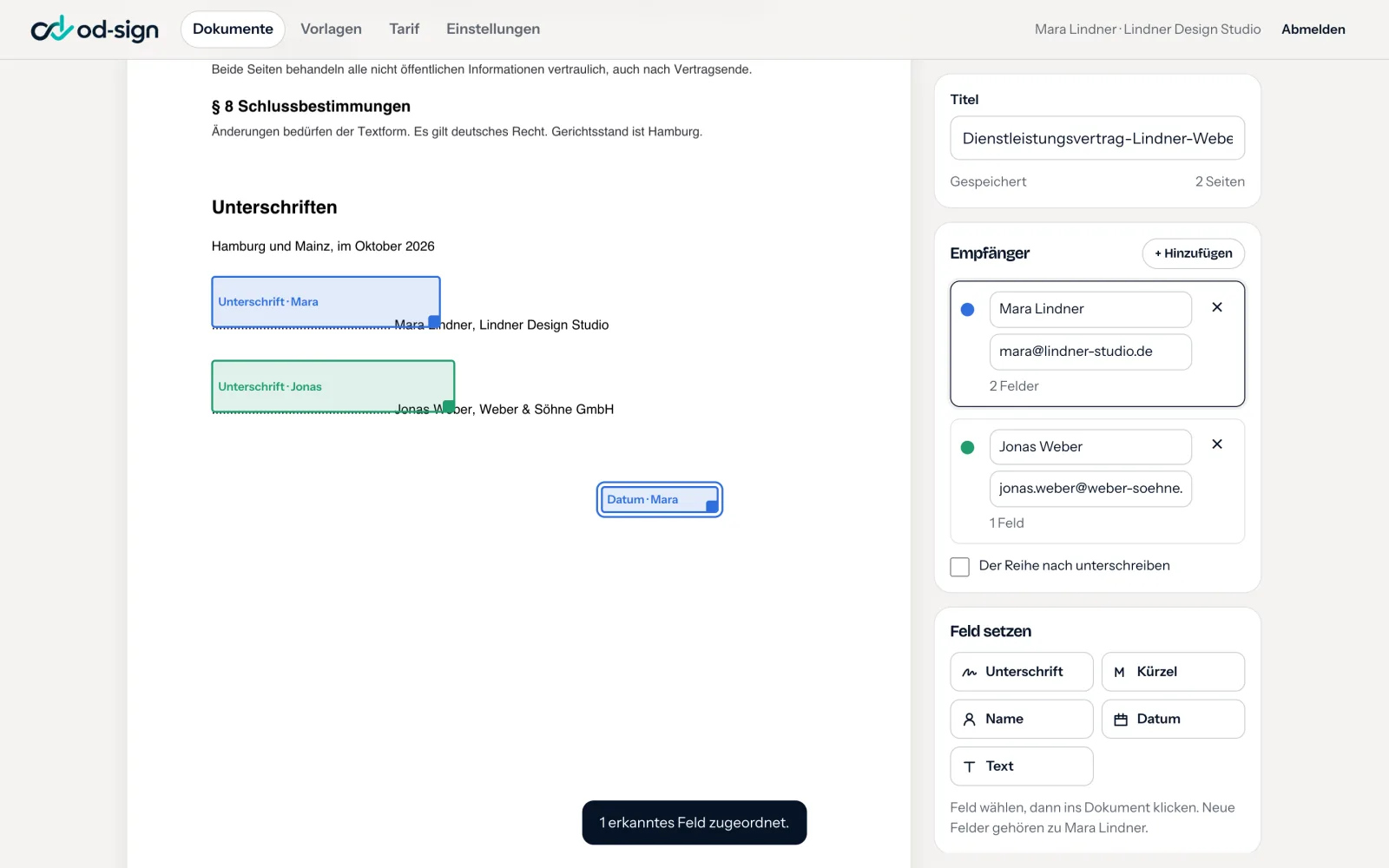Click the '2 Seiten' page count

point(1220,181)
